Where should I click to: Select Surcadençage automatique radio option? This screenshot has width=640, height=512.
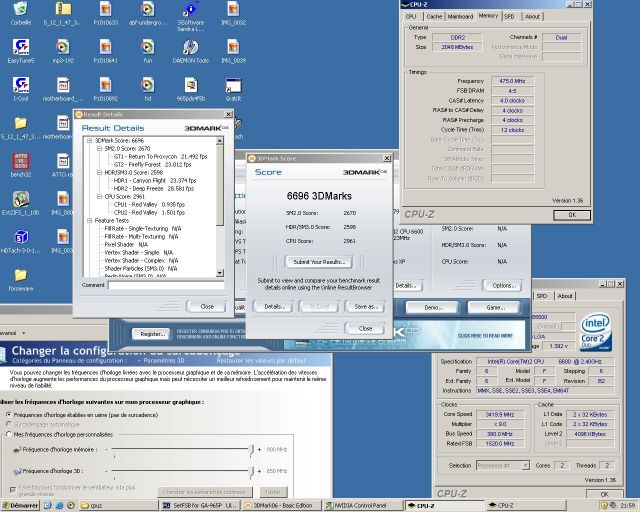pyautogui.click(x=9, y=424)
